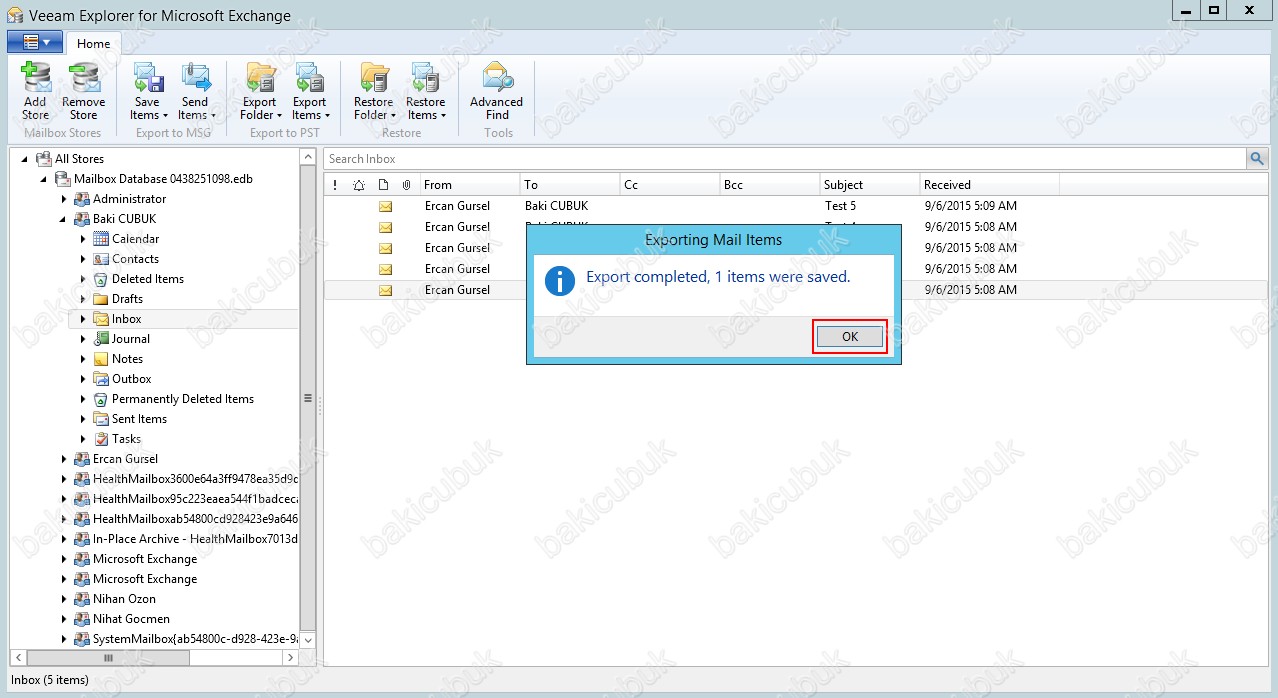Select the Inbox folder in tree

[x=126, y=319]
